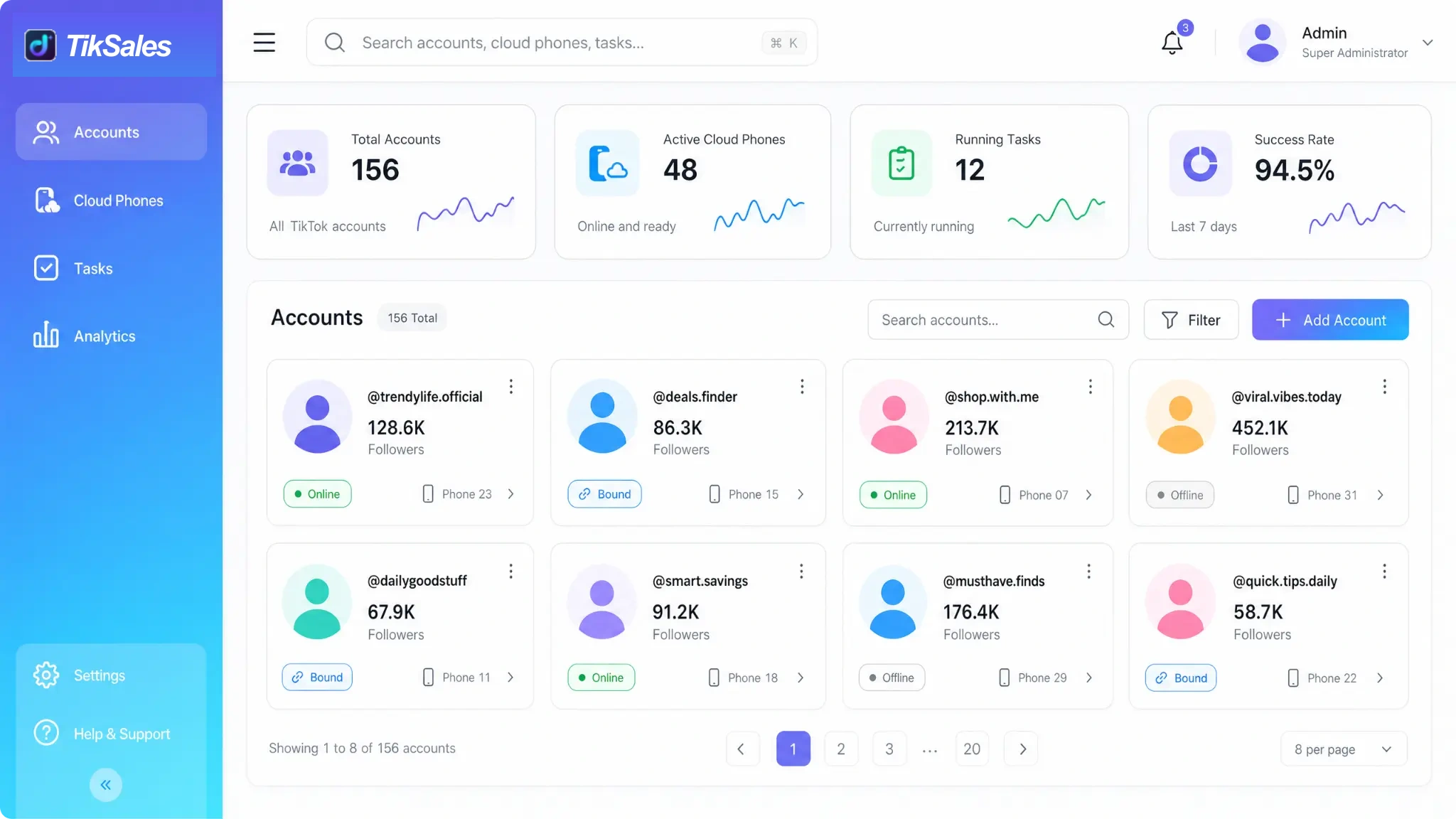Go to Accounts in sidebar
The image size is (1456, 819).
[x=112, y=132]
